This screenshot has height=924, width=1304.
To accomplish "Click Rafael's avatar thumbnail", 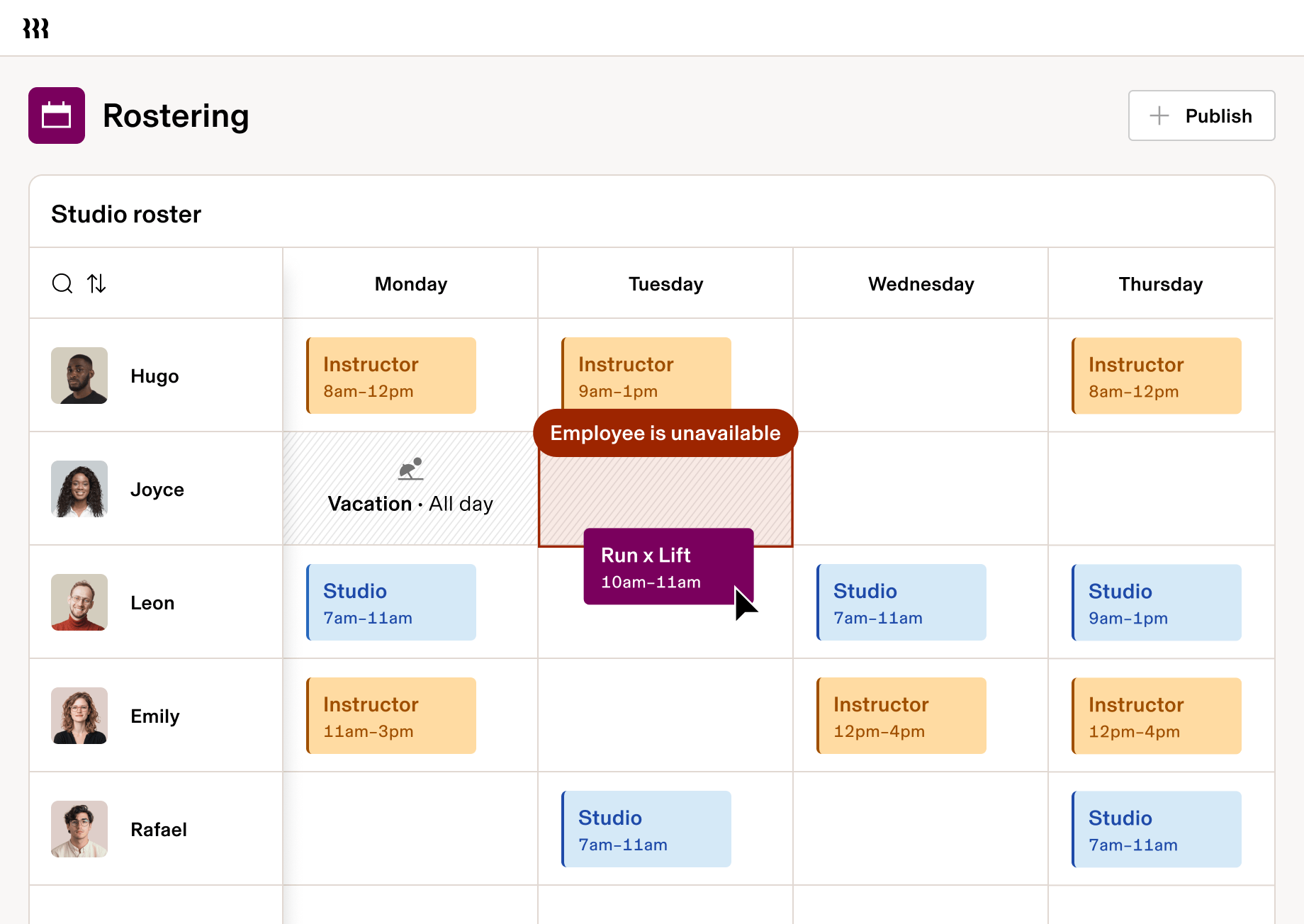I will tap(79, 829).
